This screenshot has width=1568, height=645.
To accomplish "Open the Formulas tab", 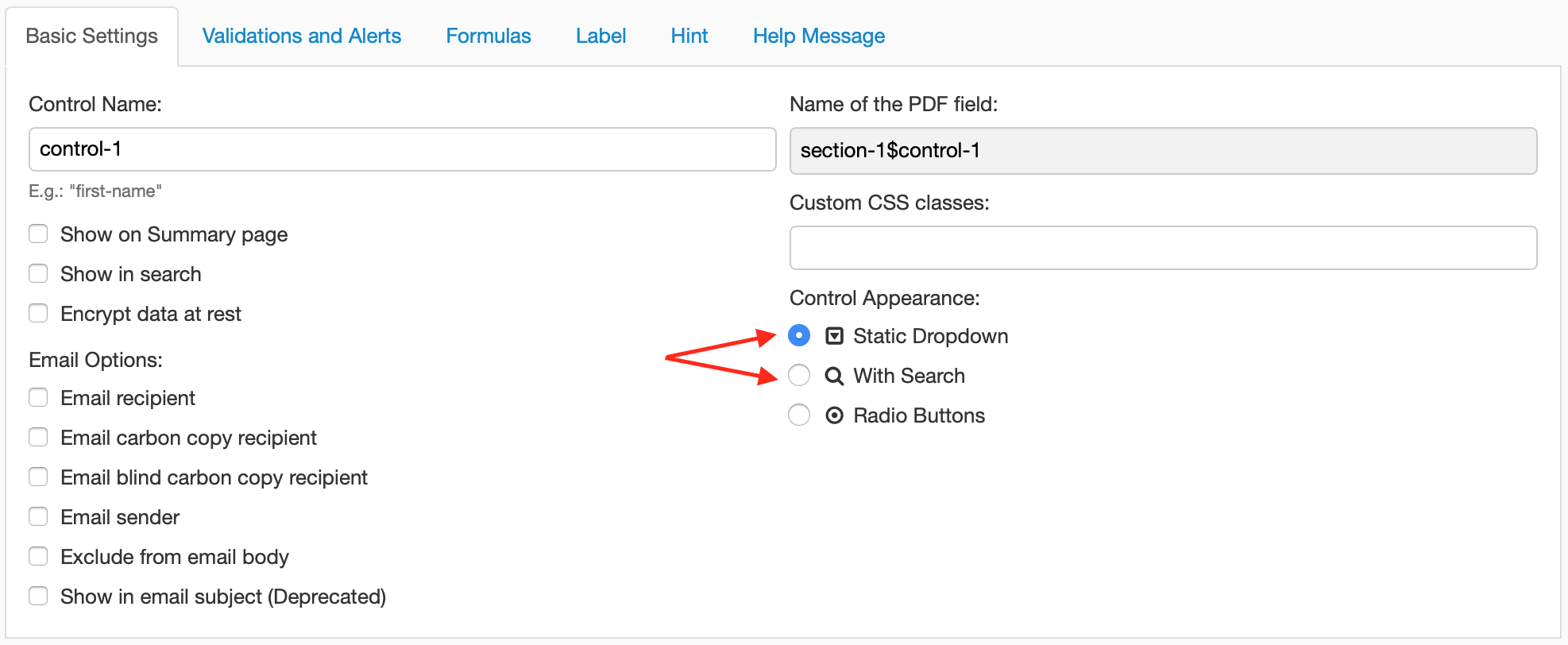I will click(x=489, y=36).
